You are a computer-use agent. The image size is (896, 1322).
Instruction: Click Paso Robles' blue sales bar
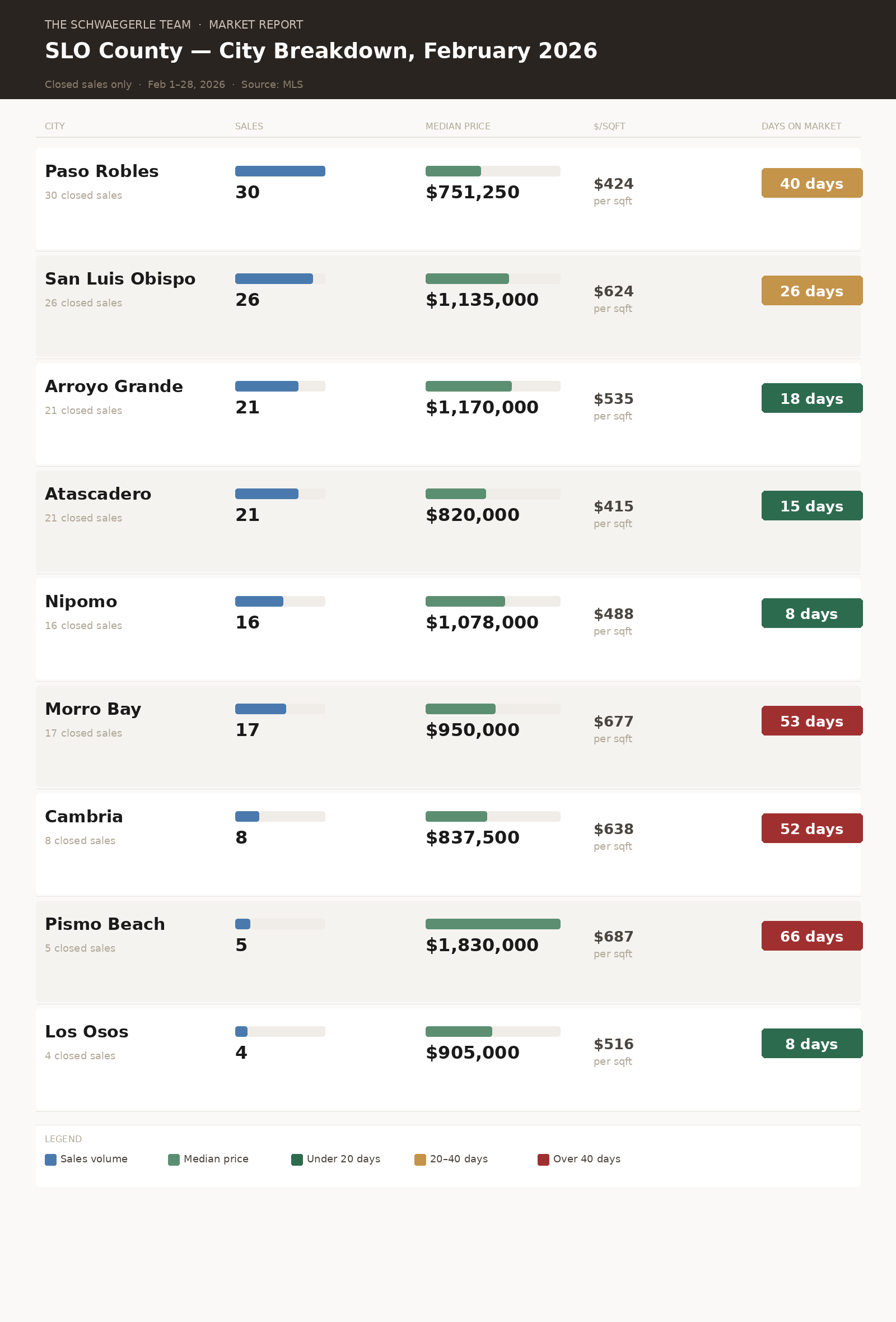click(279, 171)
